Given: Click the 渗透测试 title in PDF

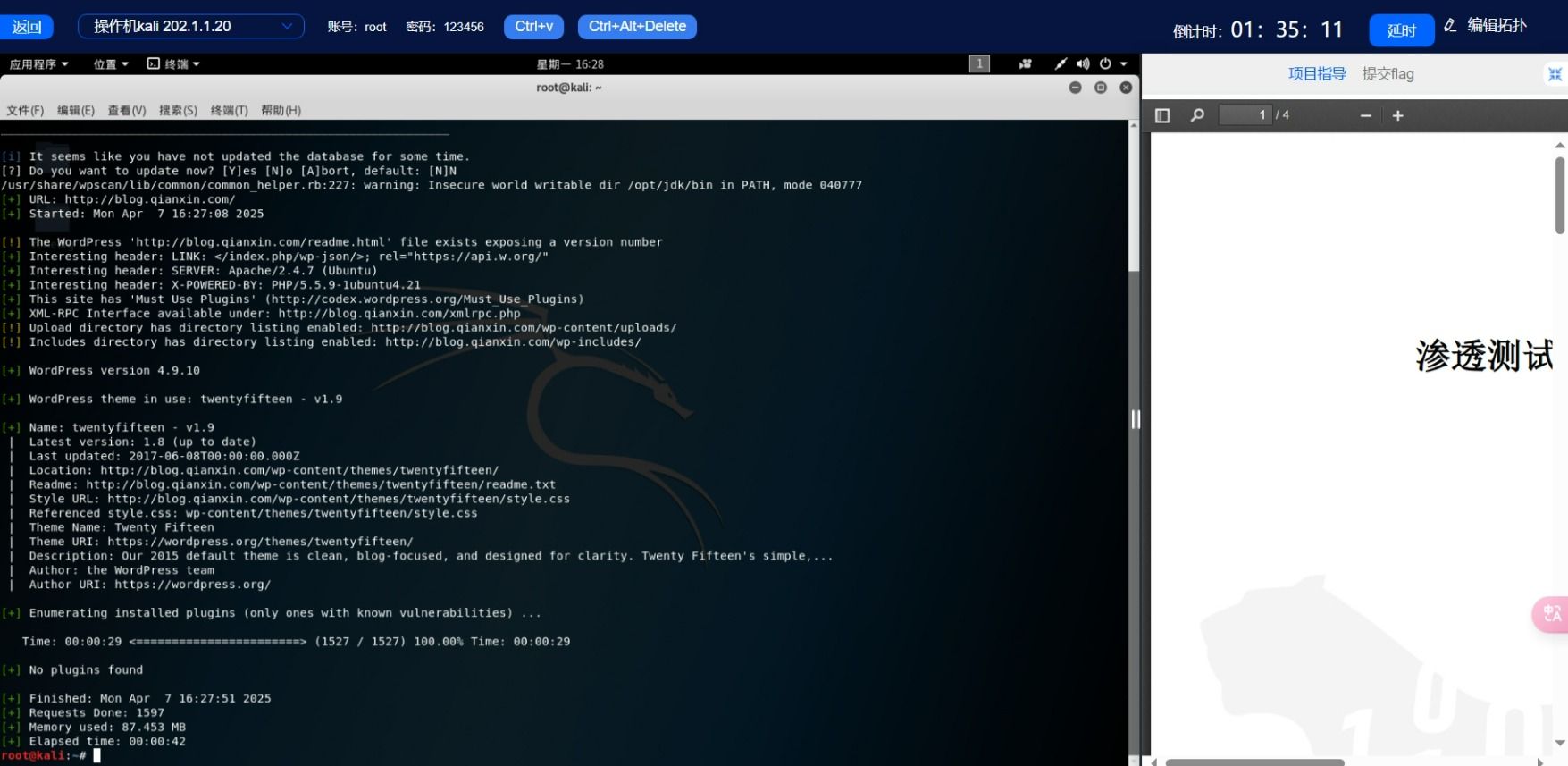Looking at the screenshot, I should pyautogui.click(x=1484, y=356).
